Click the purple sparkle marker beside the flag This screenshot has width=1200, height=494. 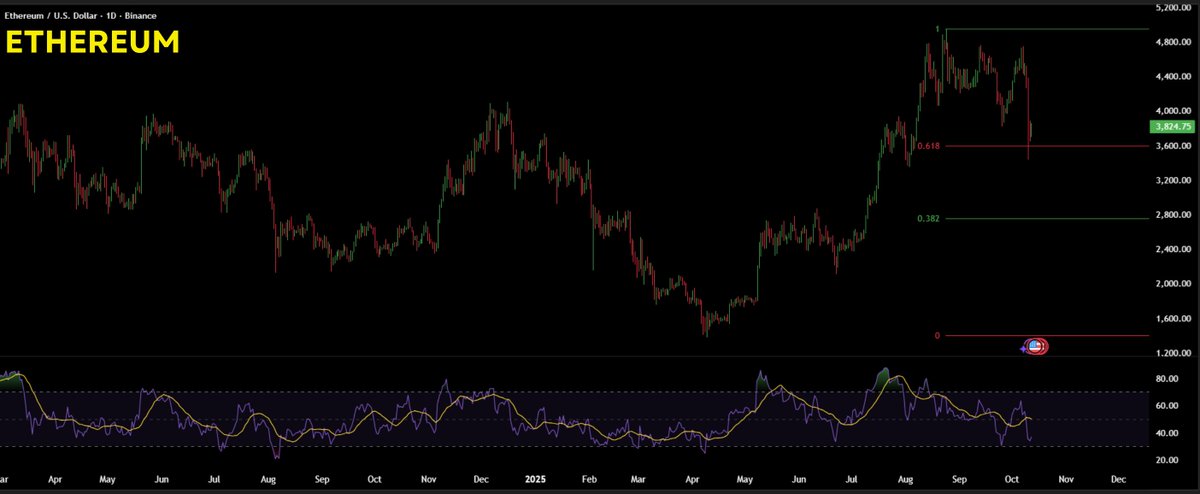click(1024, 347)
